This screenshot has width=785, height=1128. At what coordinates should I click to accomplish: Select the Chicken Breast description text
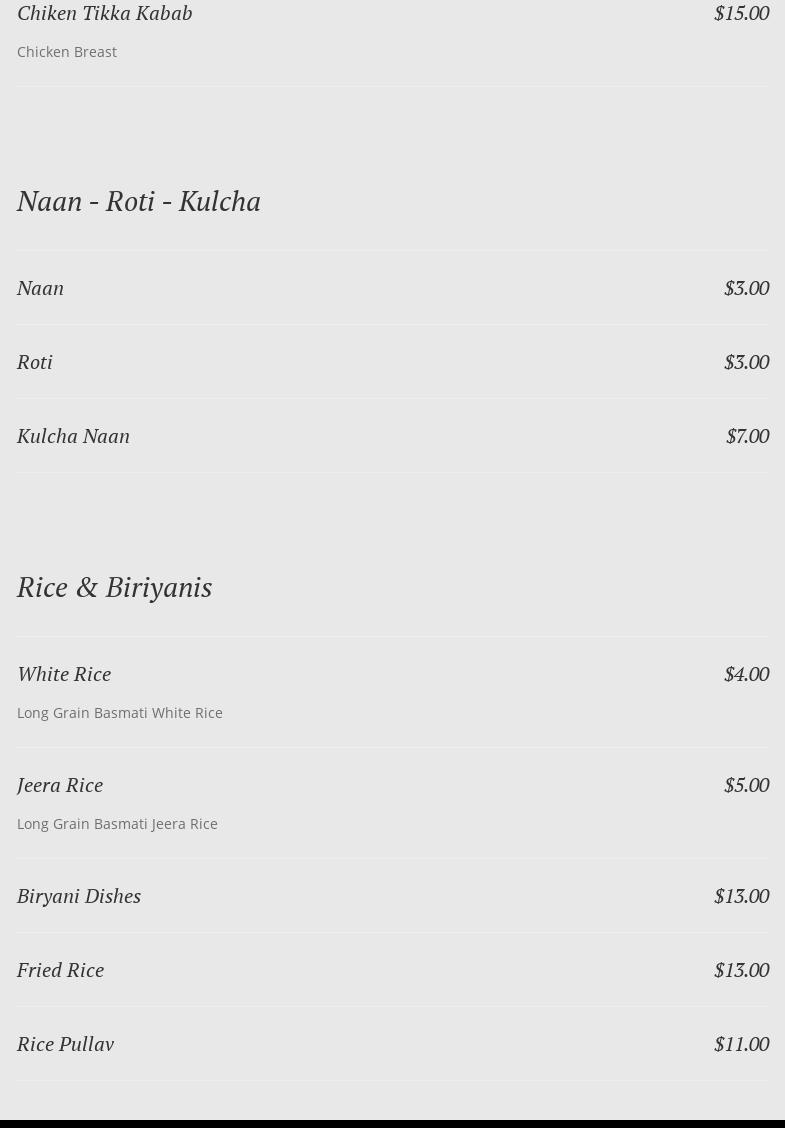click(x=67, y=52)
